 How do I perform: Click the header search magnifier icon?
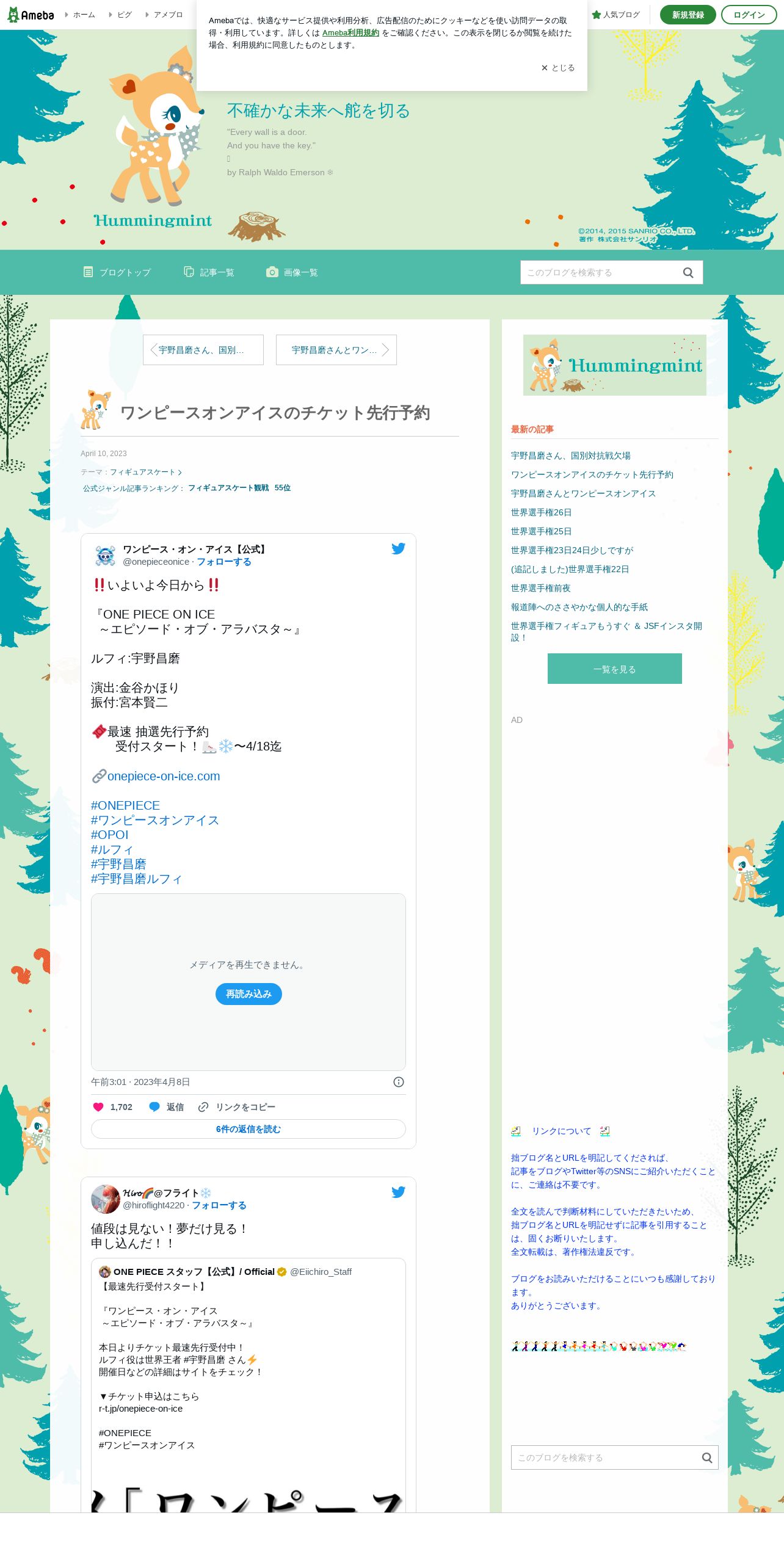[688, 272]
